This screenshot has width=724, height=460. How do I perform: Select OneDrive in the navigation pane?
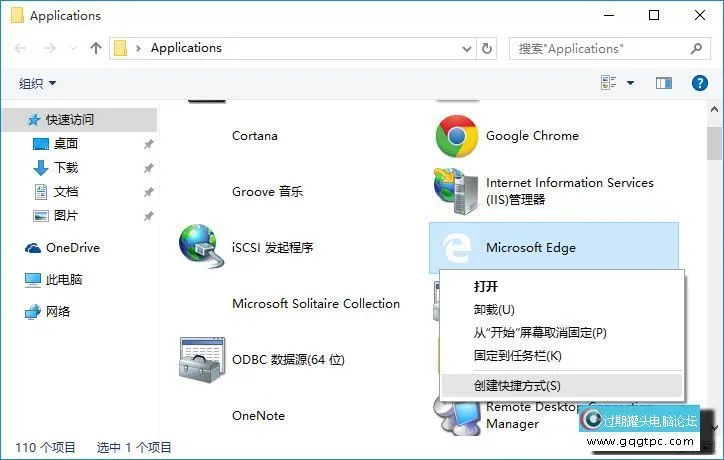point(72,248)
